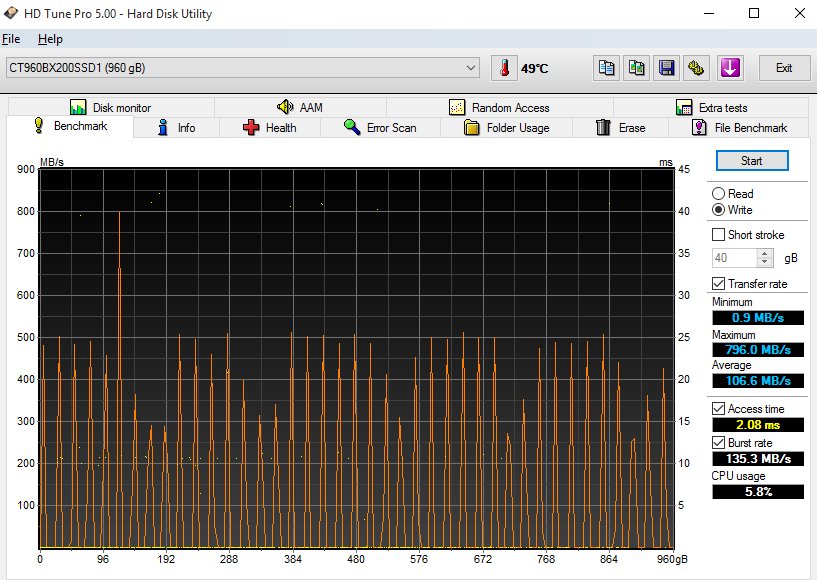Open the Help menu
The width and height of the screenshot is (817, 580).
click(x=50, y=39)
